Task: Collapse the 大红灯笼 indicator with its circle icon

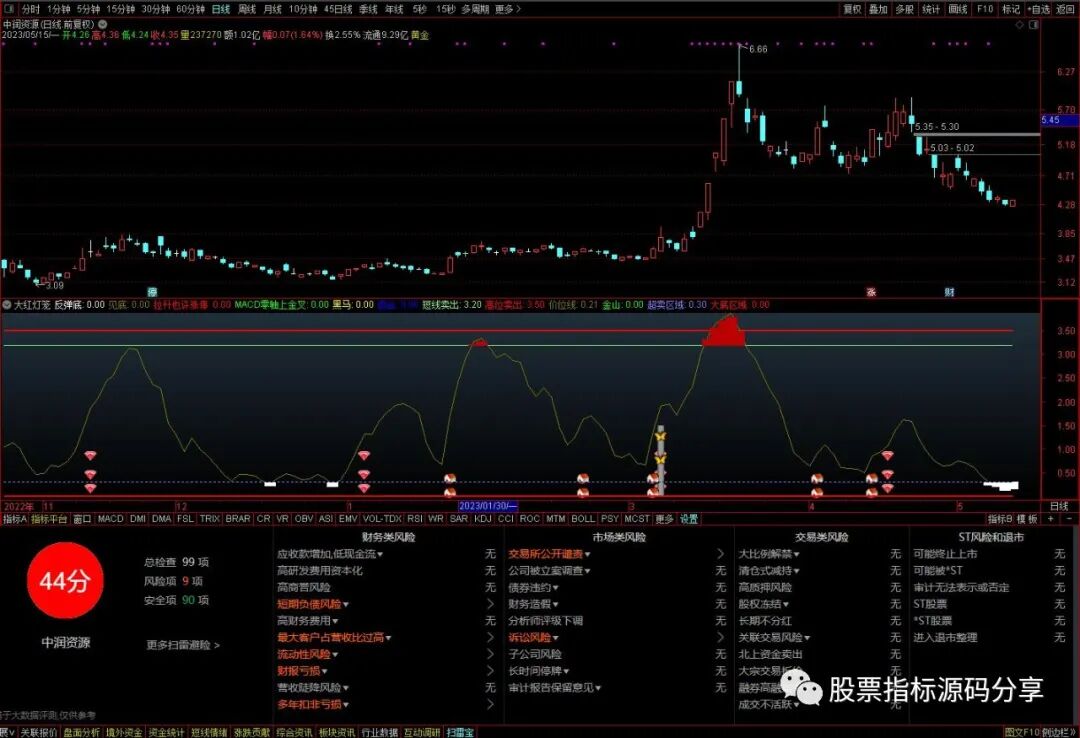Action: tap(7, 305)
